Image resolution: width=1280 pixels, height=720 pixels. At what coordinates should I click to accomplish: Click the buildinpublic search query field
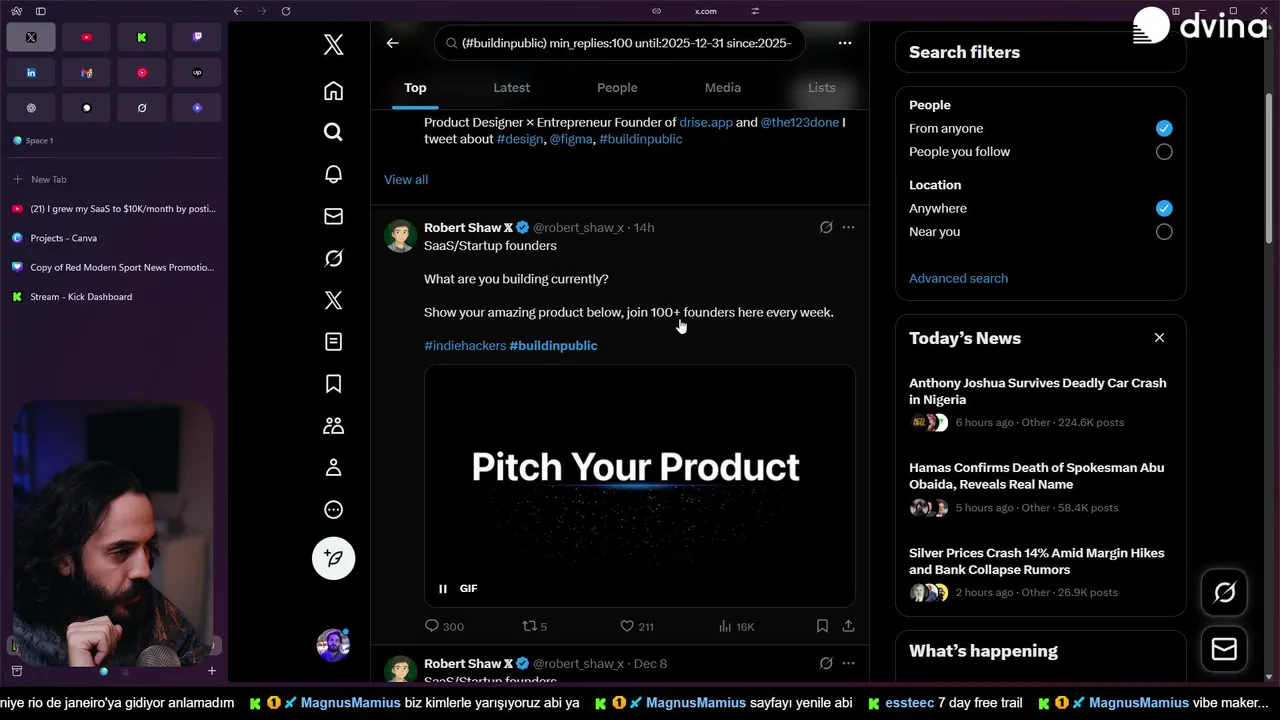[620, 43]
